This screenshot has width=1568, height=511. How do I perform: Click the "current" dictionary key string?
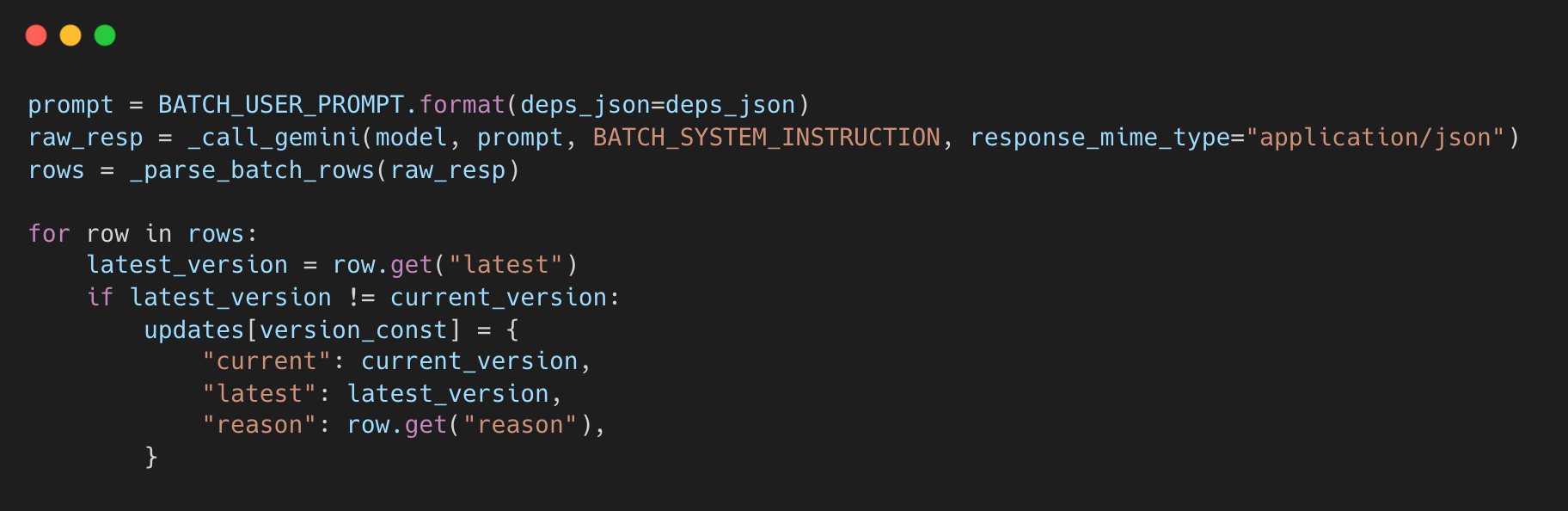tap(266, 361)
